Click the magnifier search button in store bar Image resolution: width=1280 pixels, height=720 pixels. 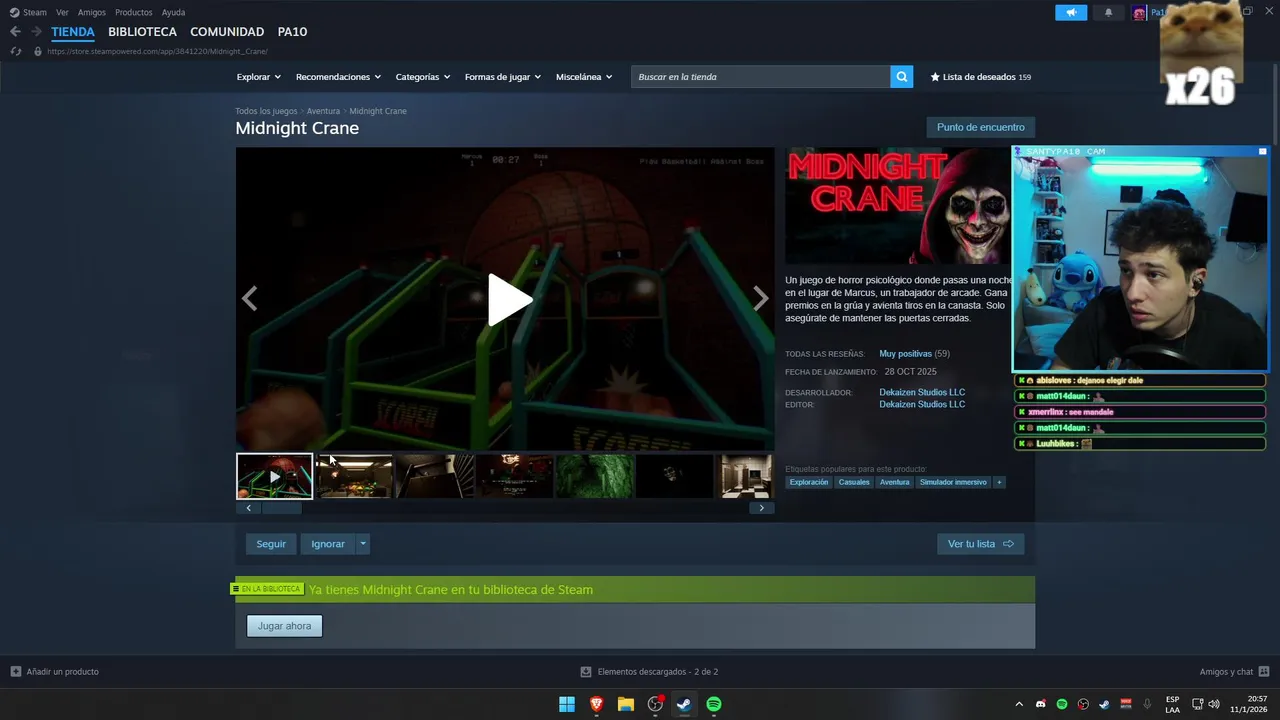(902, 77)
